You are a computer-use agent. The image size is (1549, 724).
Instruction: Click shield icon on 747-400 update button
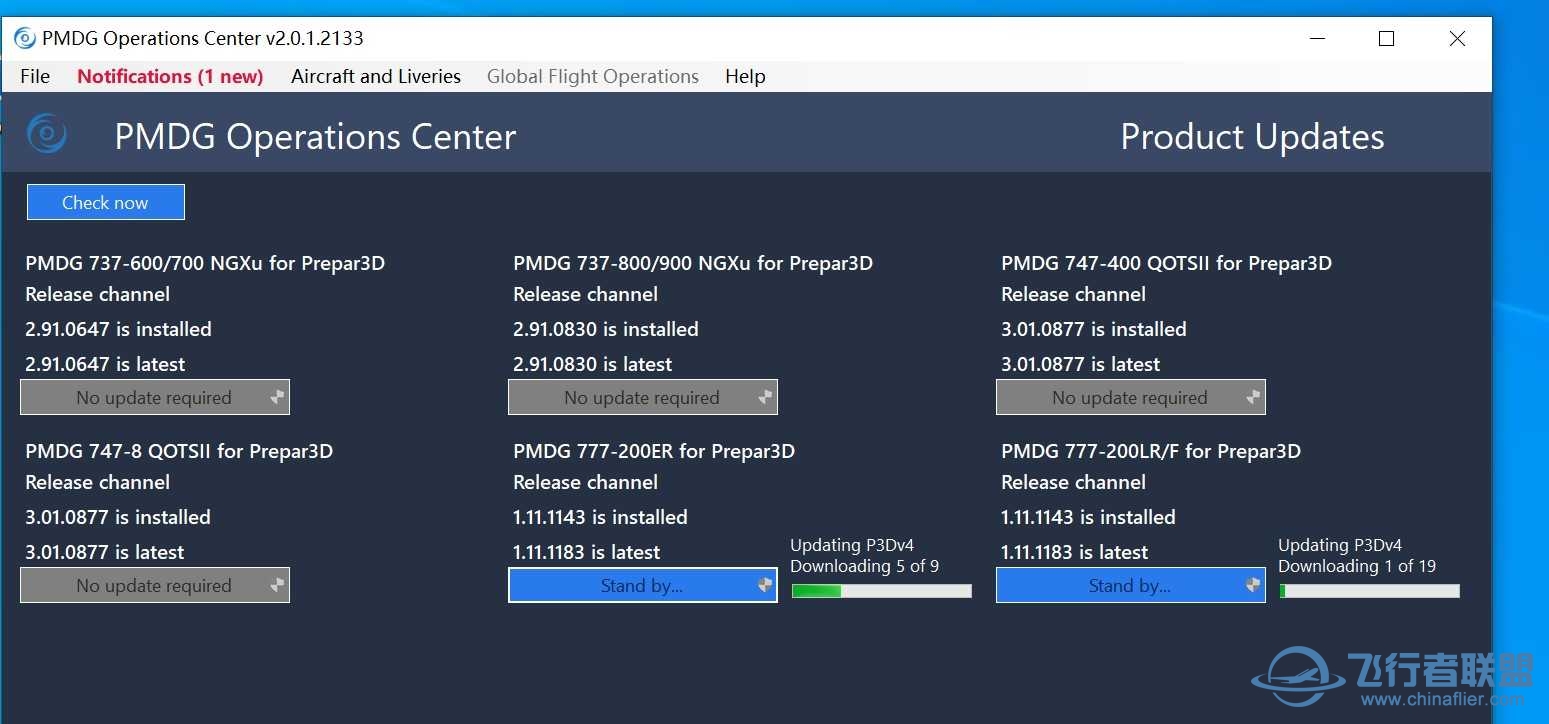click(x=1253, y=398)
